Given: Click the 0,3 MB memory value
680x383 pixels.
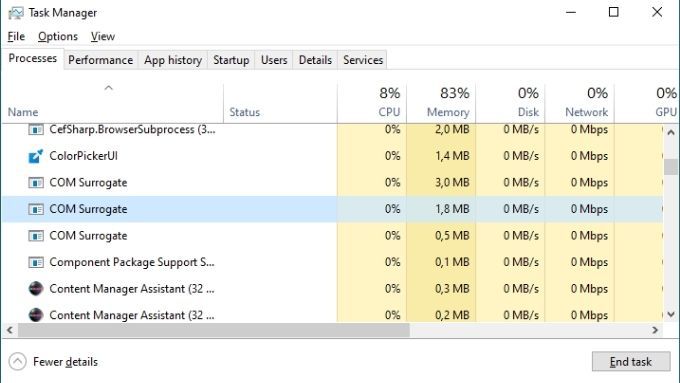Looking at the screenshot, I should [x=452, y=289].
